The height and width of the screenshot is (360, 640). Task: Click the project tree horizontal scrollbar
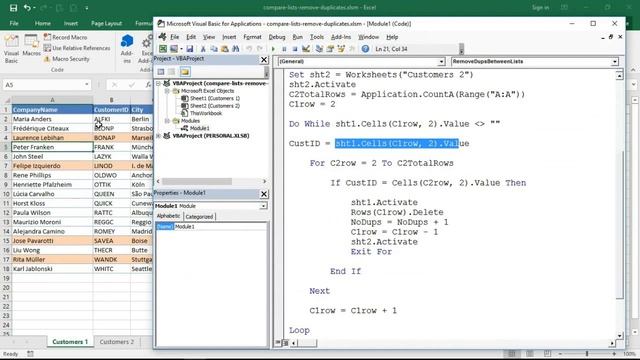tap(197, 181)
